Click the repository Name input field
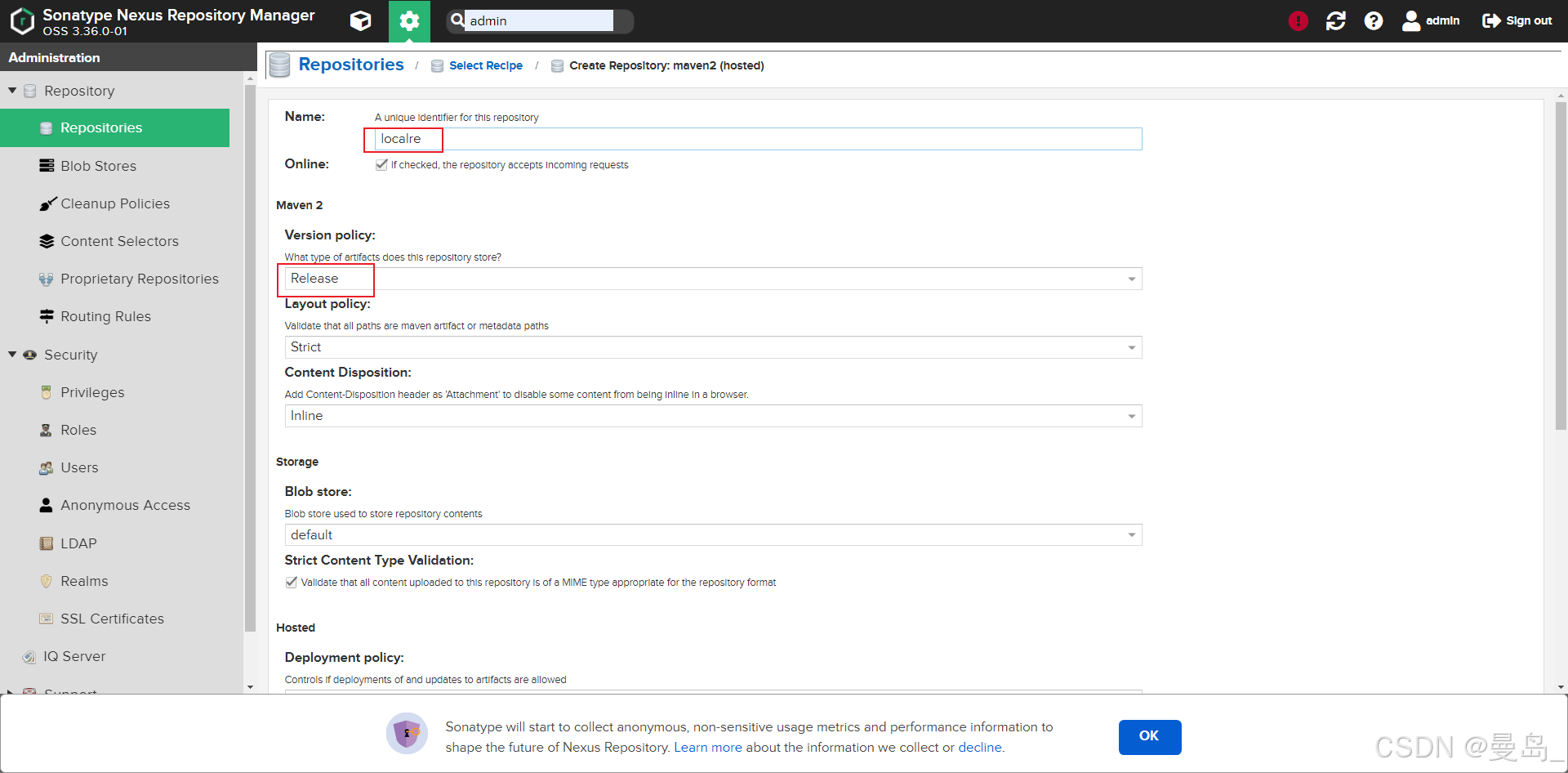Image resolution: width=1568 pixels, height=773 pixels. tap(758, 139)
